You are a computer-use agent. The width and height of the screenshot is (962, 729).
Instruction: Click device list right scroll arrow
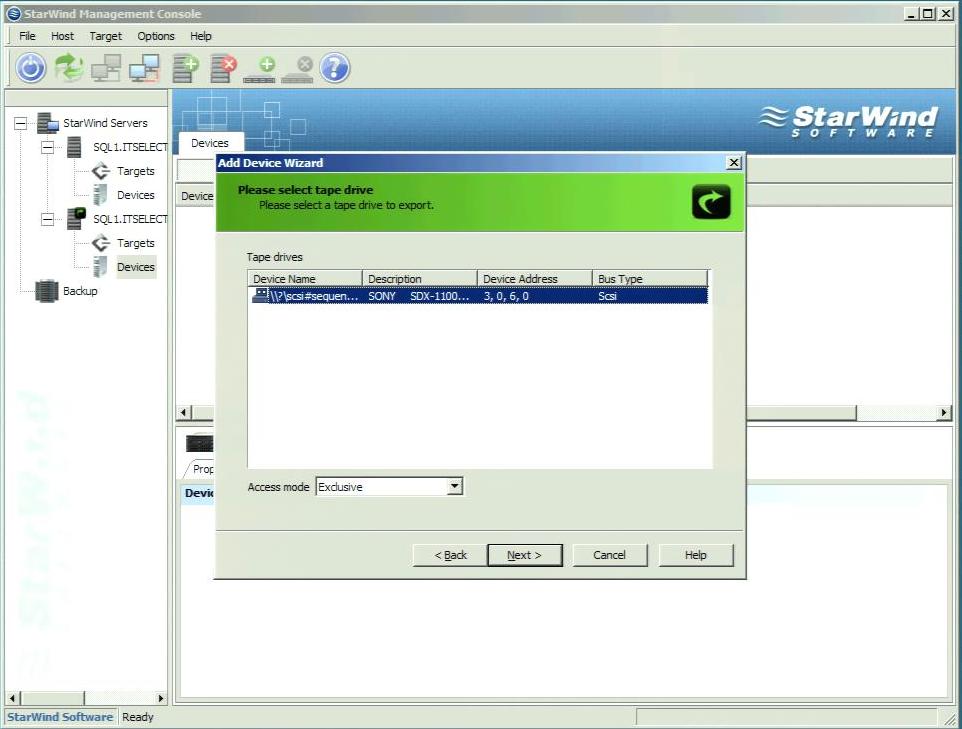pos(944,413)
